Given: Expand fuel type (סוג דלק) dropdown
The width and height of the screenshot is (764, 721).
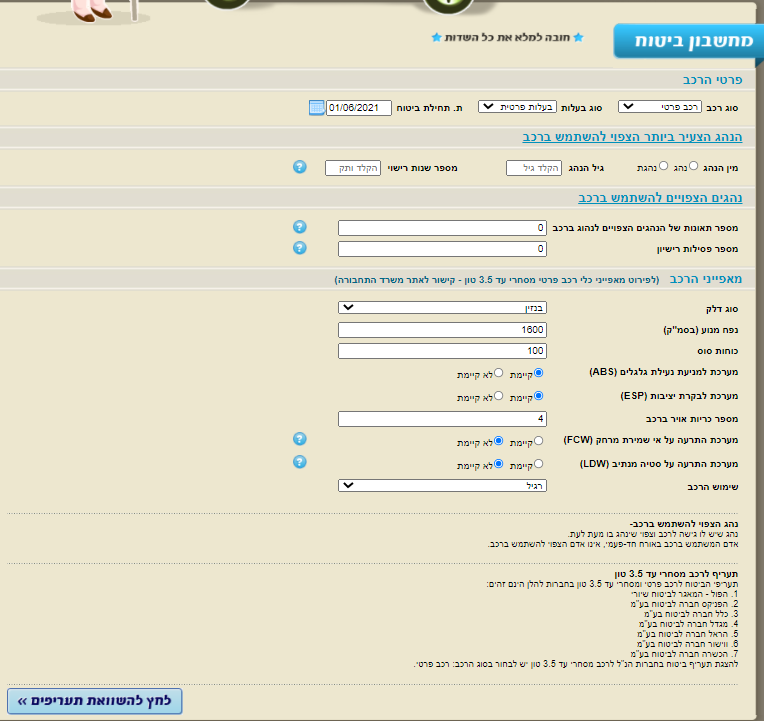Looking at the screenshot, I should [442, 307].
